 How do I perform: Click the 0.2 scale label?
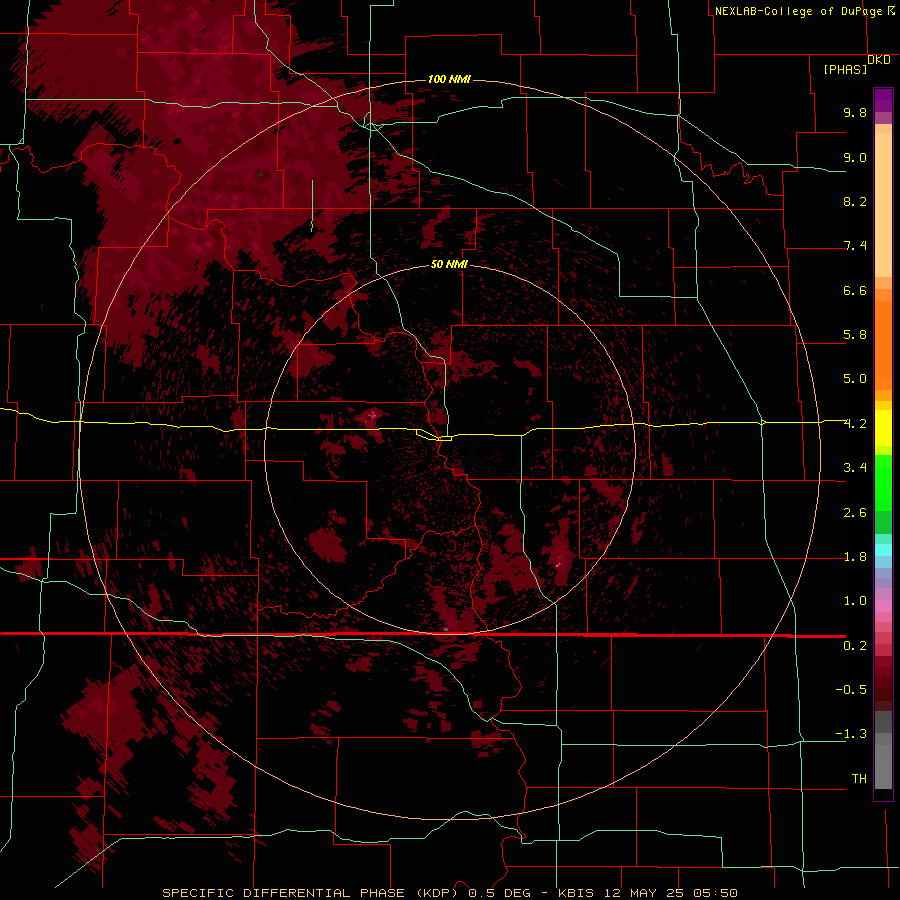[855, 646]
